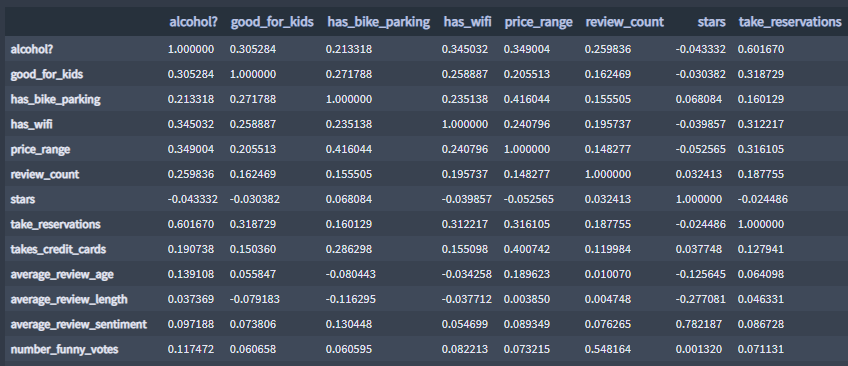
Task: Select the 'take_reservations' row label
Action: pos(55,224)
